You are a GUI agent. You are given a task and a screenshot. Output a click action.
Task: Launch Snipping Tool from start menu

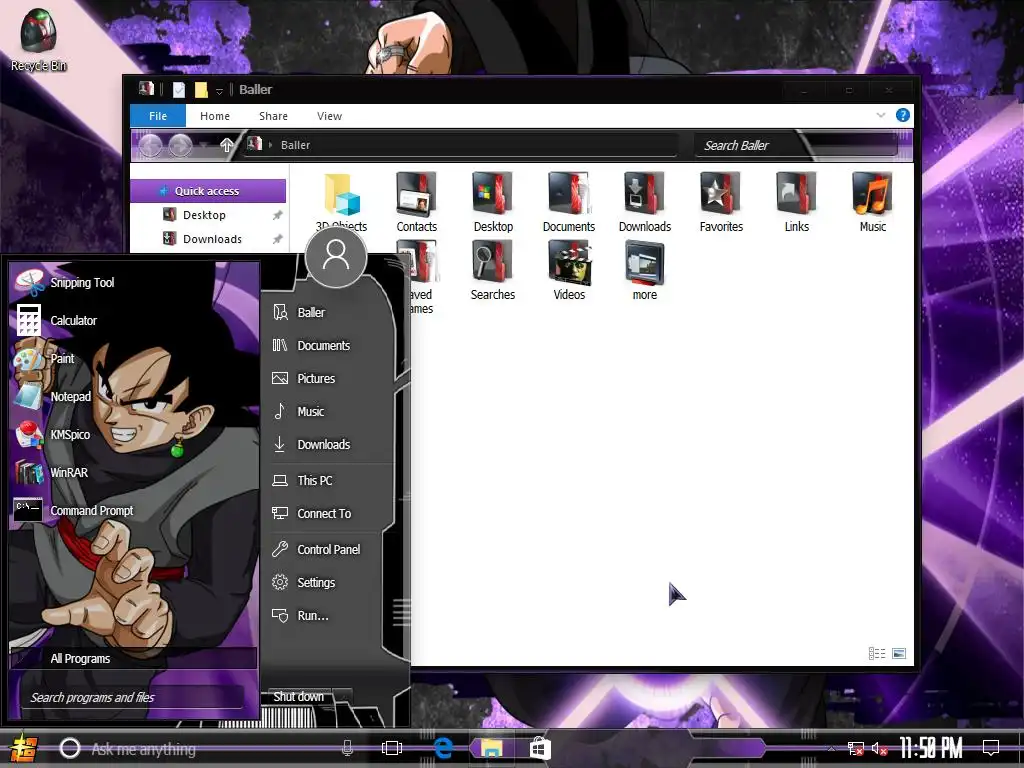pyautogui.click(x=65, y=282)
